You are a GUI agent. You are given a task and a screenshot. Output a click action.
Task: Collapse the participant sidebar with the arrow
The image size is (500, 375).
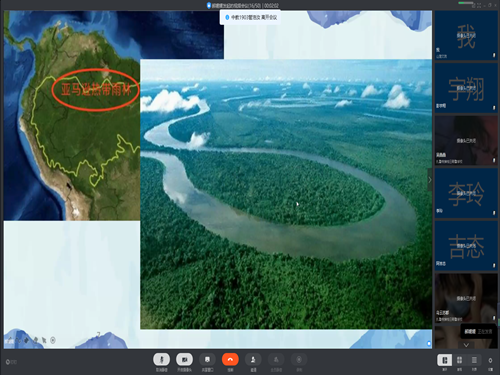pyautogui.click(x=430, y=180)
